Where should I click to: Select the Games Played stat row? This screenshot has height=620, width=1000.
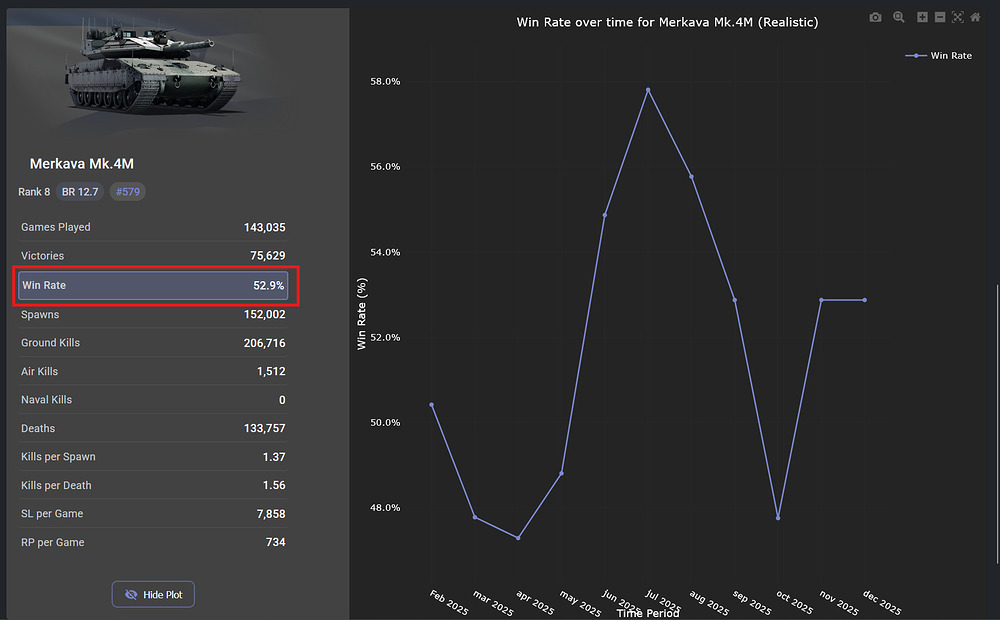point(153,228)
